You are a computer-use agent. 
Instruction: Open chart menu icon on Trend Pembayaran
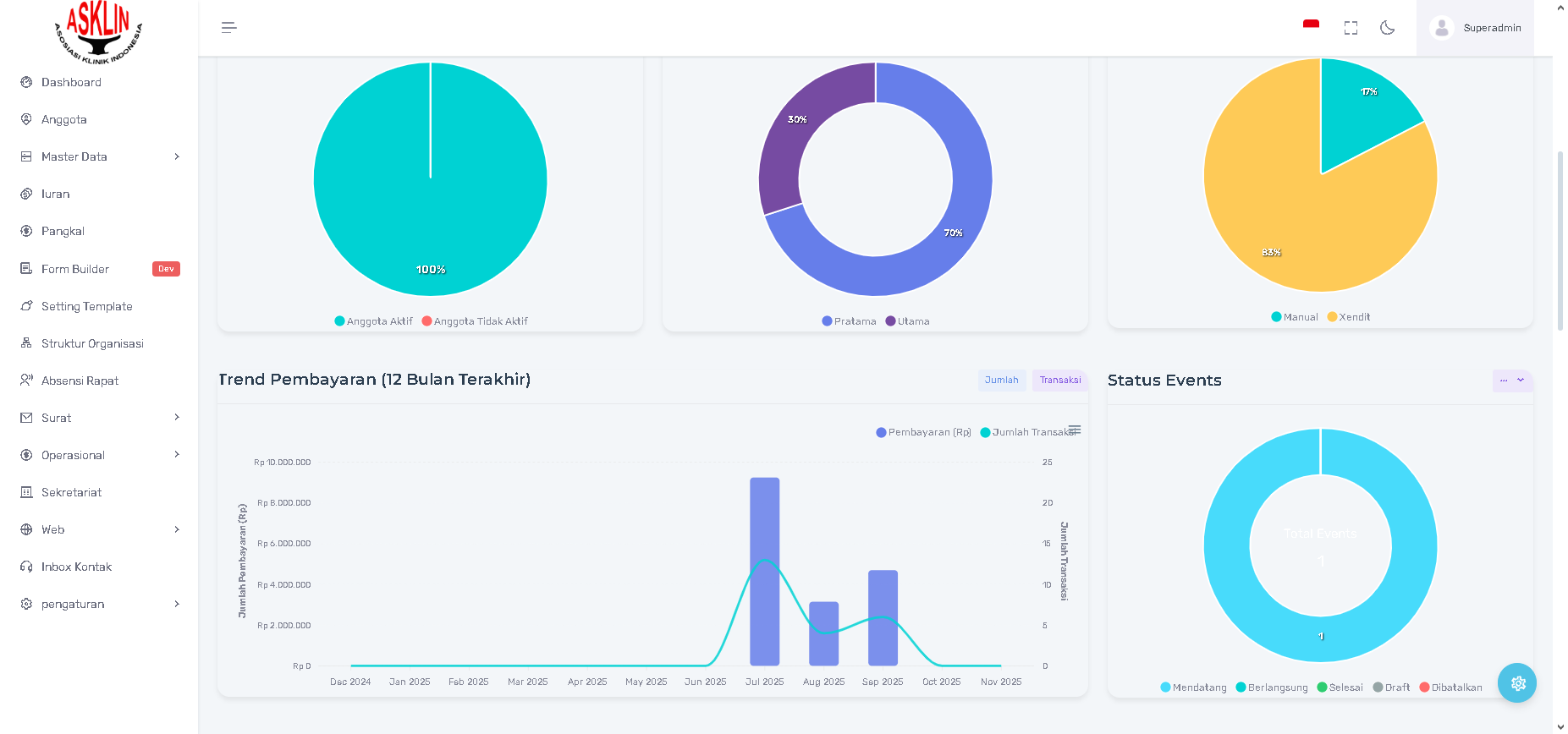pyautogui.click(x=1075, y=430)
